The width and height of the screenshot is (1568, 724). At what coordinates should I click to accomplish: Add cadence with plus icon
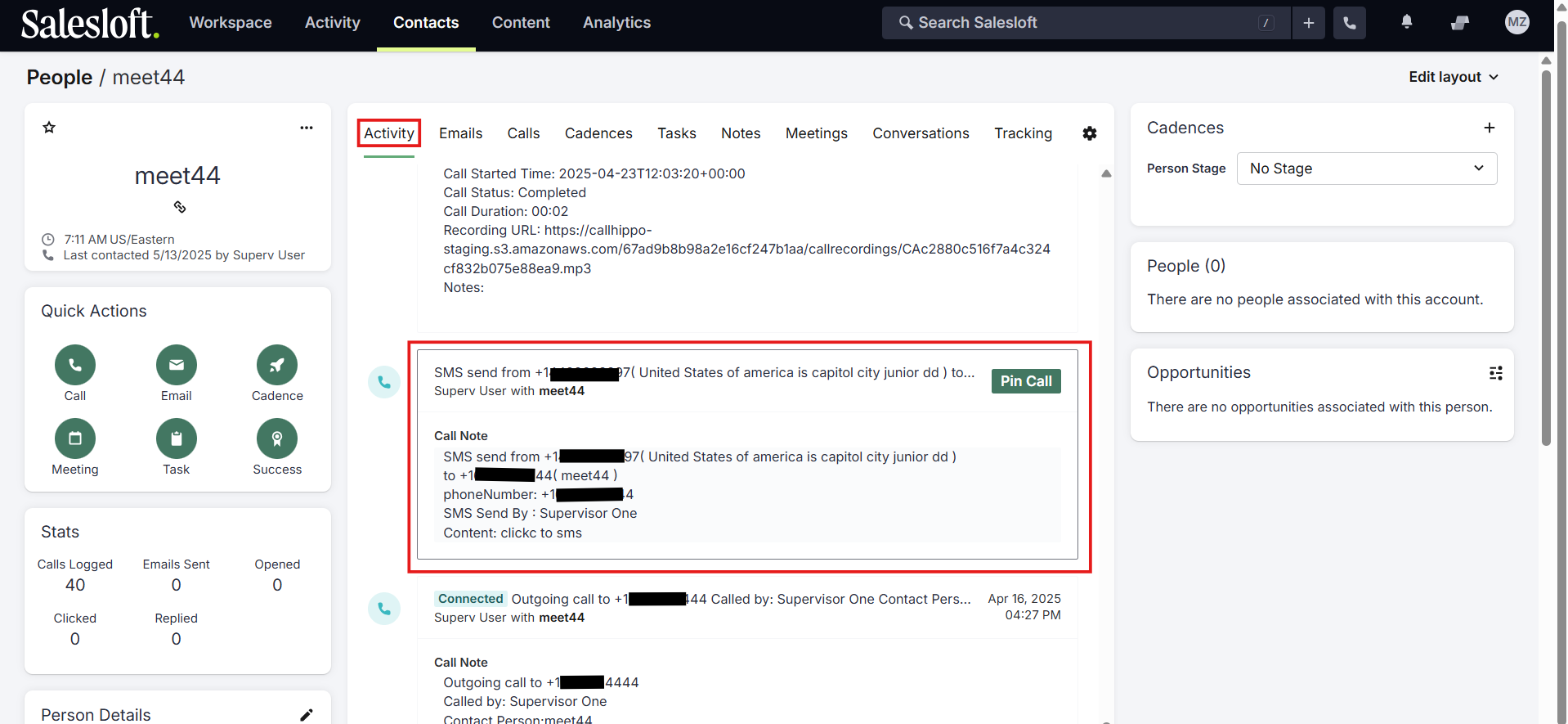[1490, 128]
